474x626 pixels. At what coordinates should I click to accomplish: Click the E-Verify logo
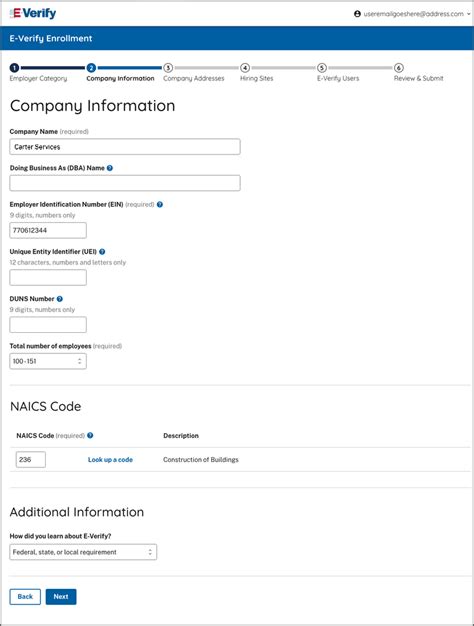(33, 13)
